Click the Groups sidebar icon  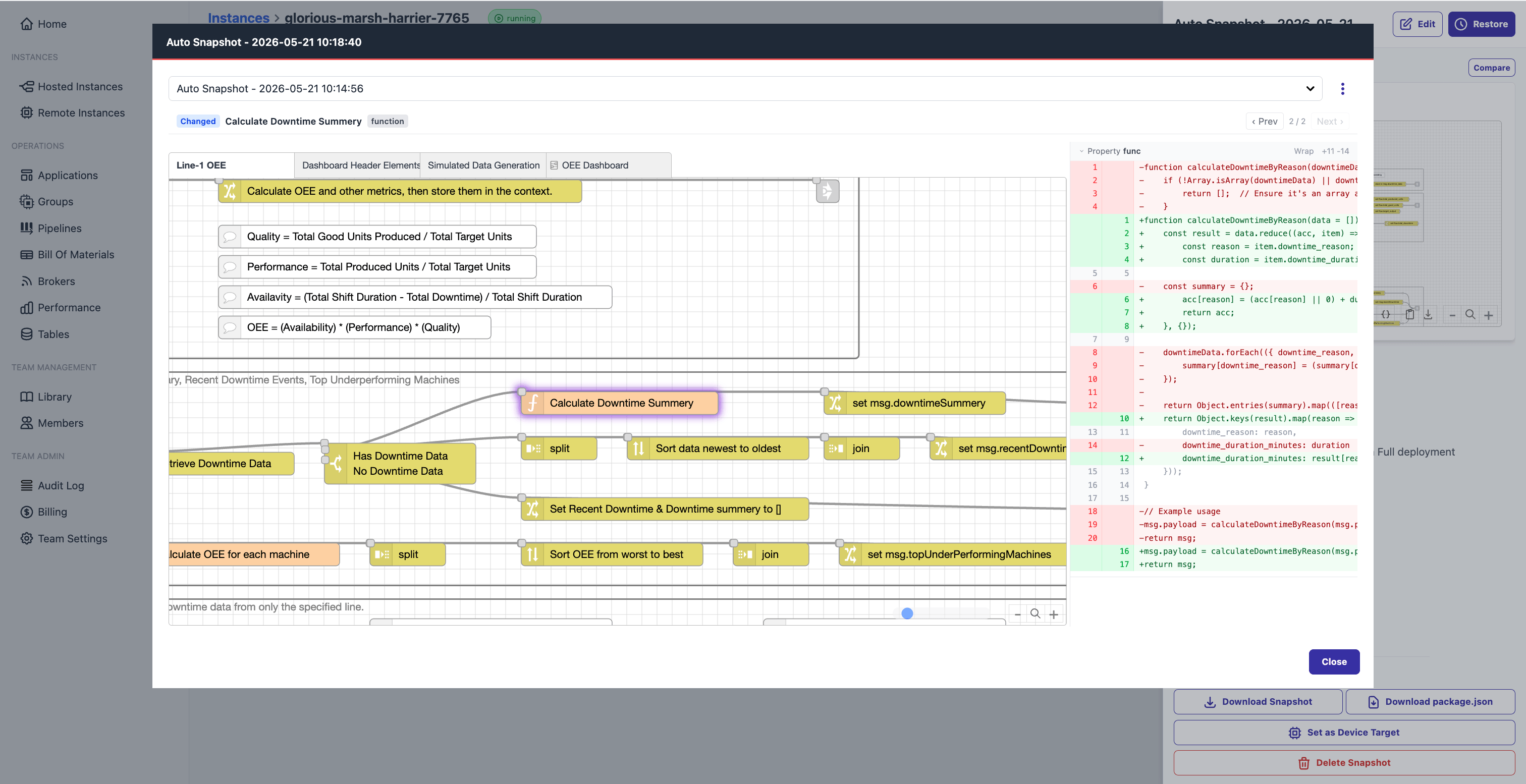[27, 201]
